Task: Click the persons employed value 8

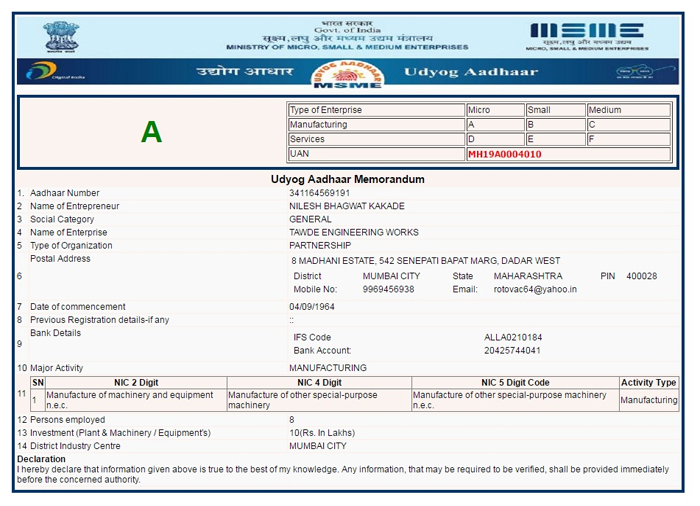Action: click(x=292, y=420)
